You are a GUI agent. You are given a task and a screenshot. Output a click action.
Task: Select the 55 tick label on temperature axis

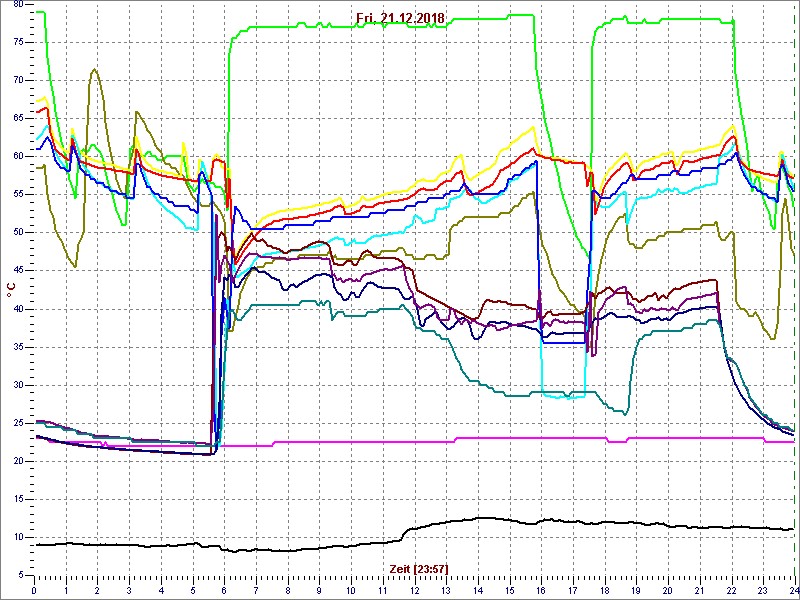click(18, 195)
